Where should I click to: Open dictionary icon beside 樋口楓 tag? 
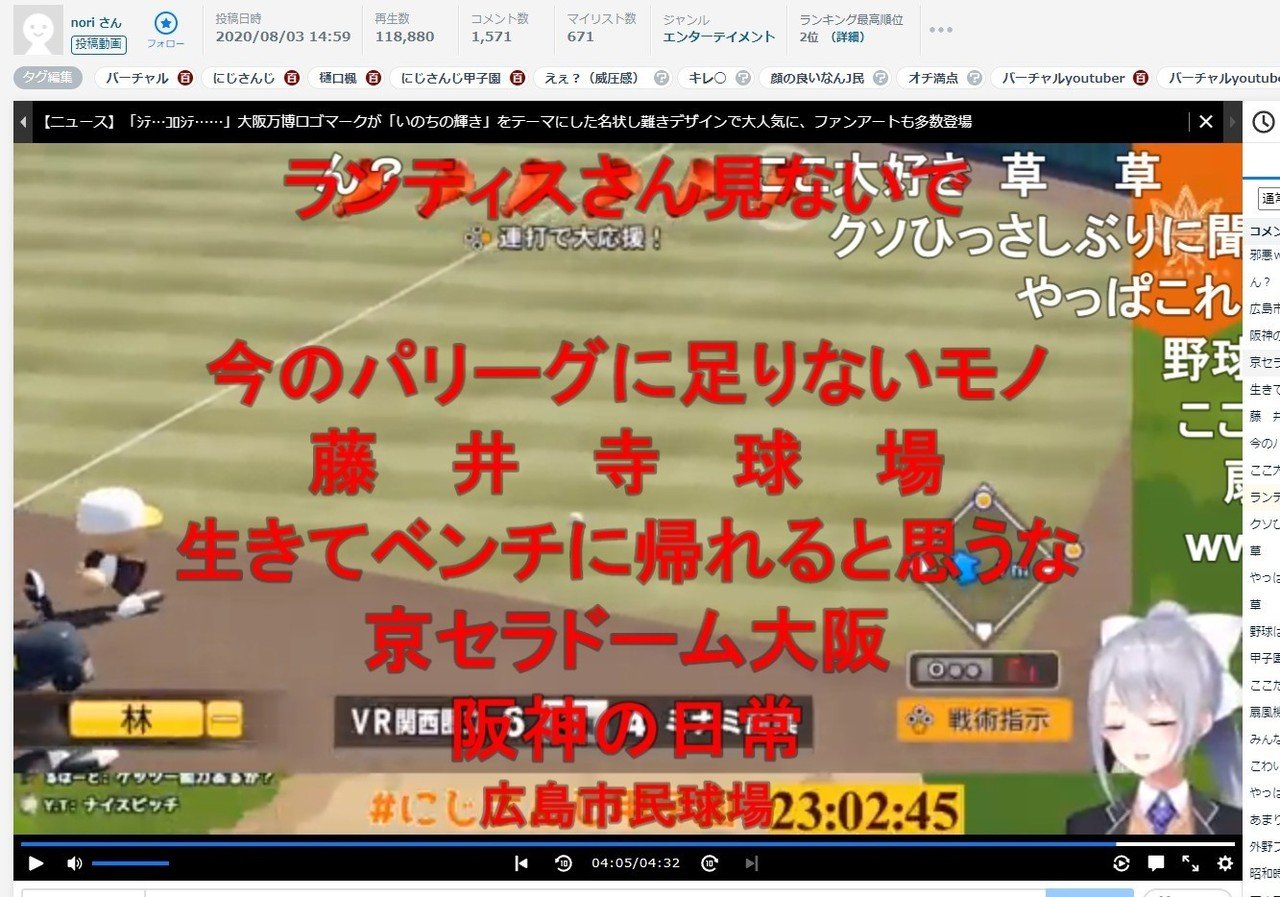373,78
